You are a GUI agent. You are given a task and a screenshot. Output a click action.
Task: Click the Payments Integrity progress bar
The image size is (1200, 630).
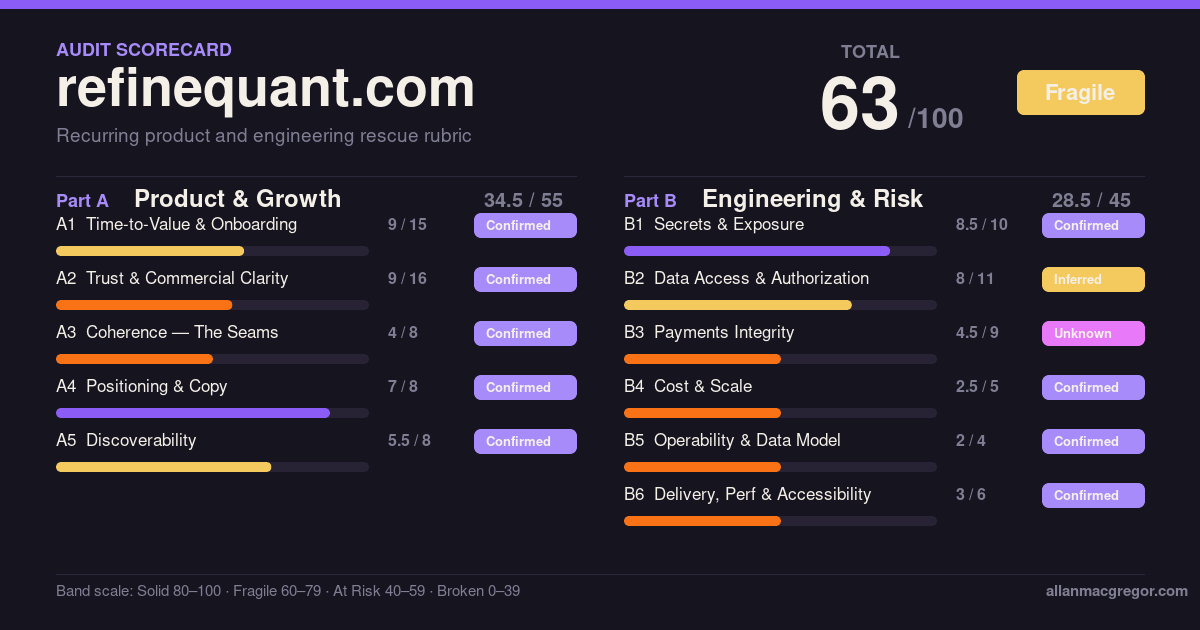[x=780, y=359]
